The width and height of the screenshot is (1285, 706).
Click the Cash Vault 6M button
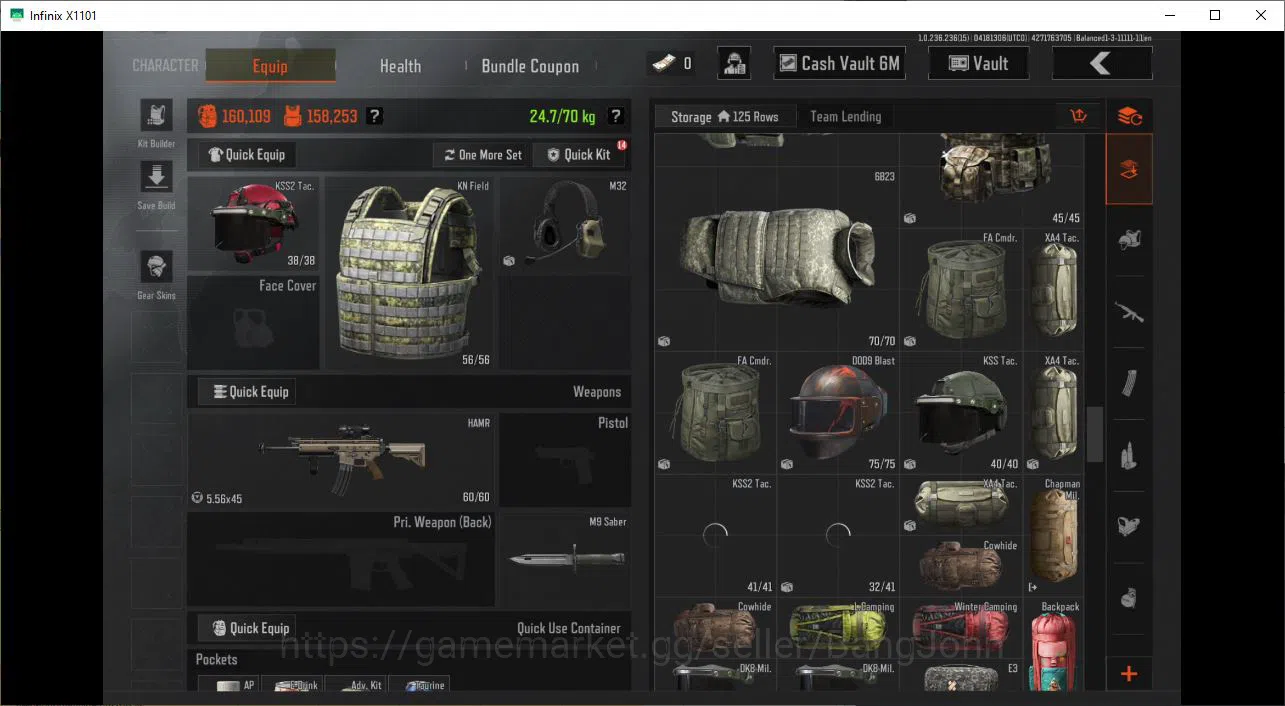(840, 63)
